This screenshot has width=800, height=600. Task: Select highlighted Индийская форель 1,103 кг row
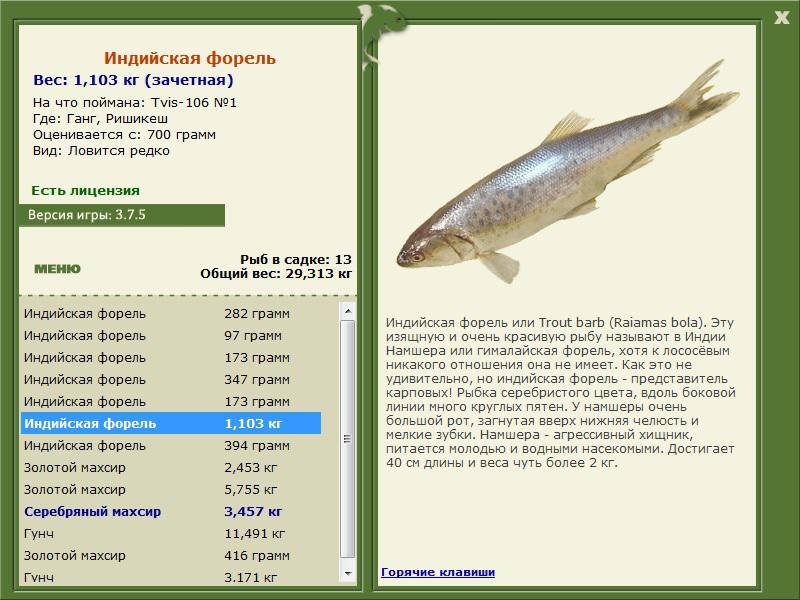pyautogui.click(x=171, y=423)
